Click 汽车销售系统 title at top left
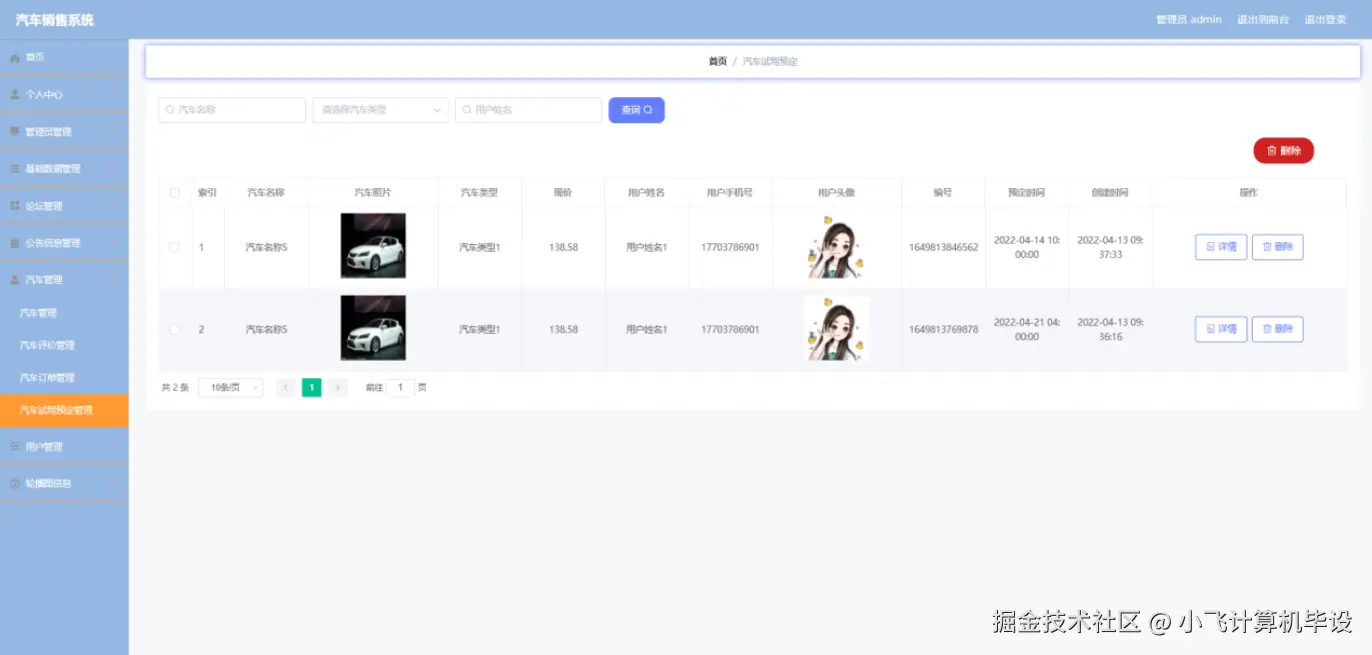1372x655 pixels. click(x=55, y=20)
